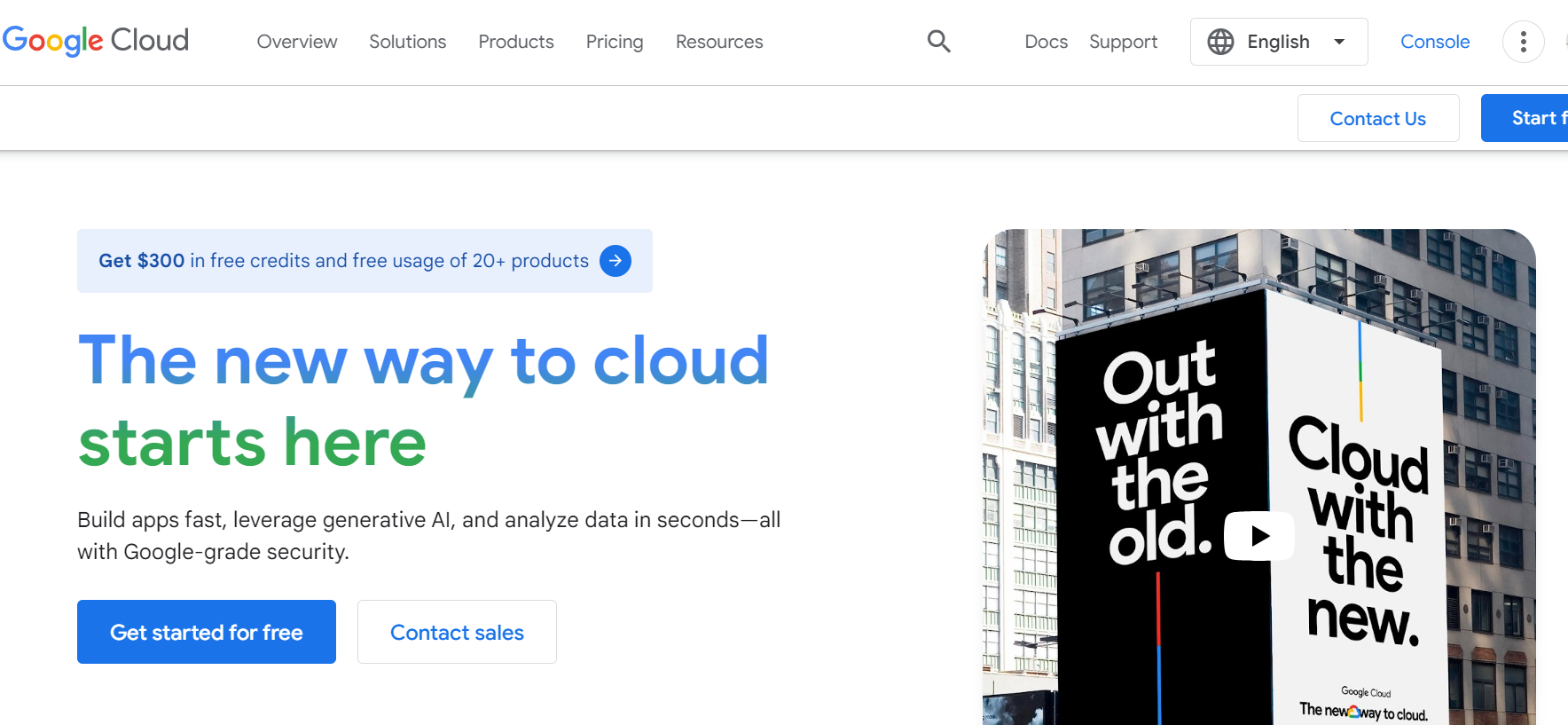
Task: Open the Console link
Action: click(x=1435, y=42)
